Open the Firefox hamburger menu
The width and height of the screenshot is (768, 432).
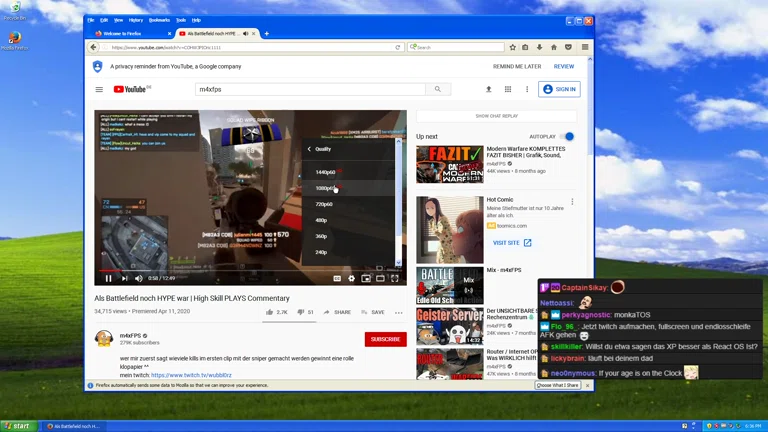coord(585,48)
